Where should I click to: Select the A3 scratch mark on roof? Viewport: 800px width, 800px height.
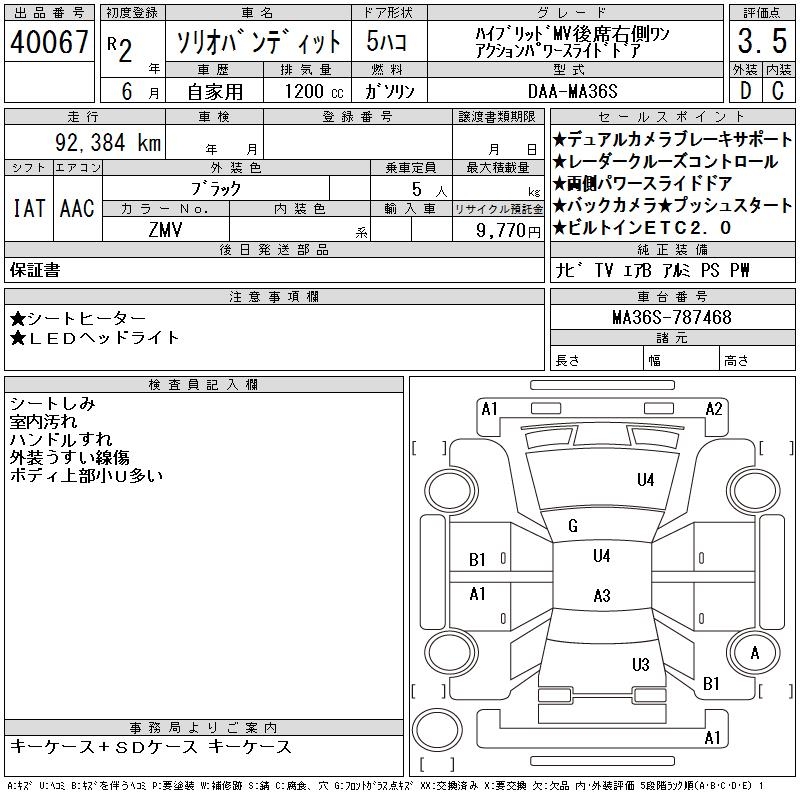[x=601, y=596]
